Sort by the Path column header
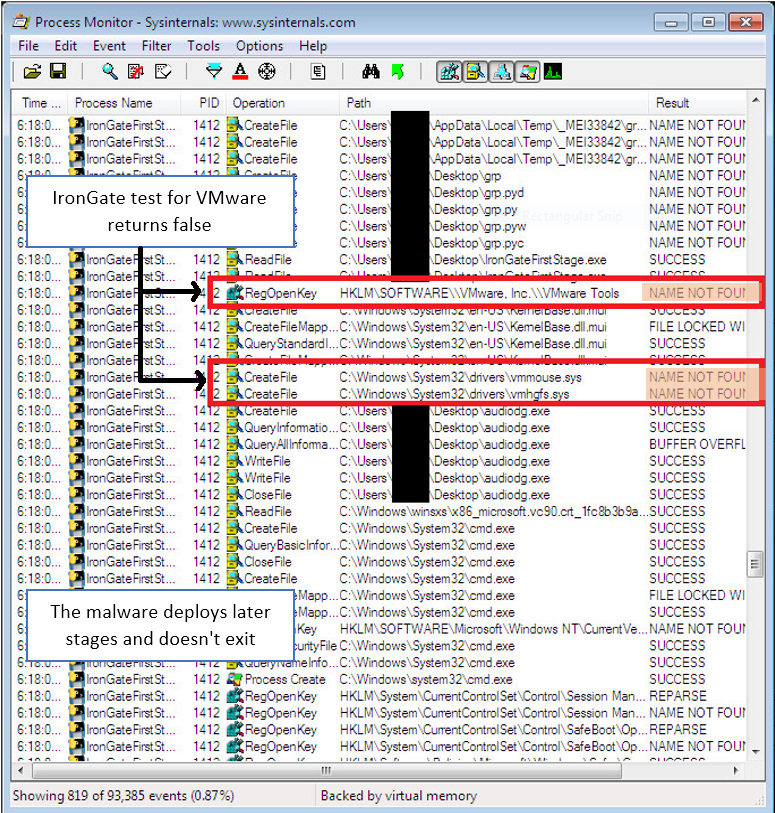The width and height of the screenshot is (775, 813). click(494, 103)
